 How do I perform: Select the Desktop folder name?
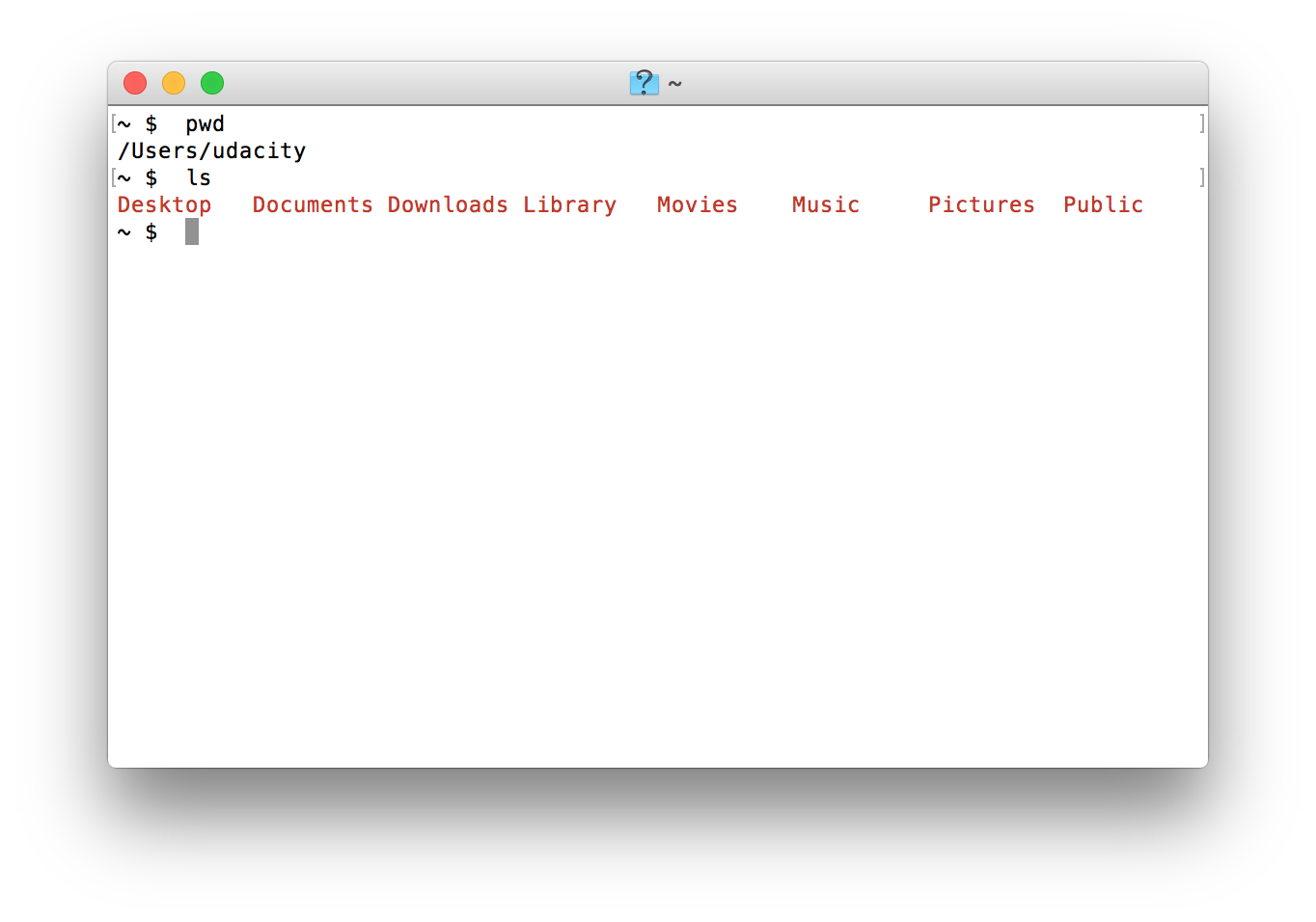(164, 204)
